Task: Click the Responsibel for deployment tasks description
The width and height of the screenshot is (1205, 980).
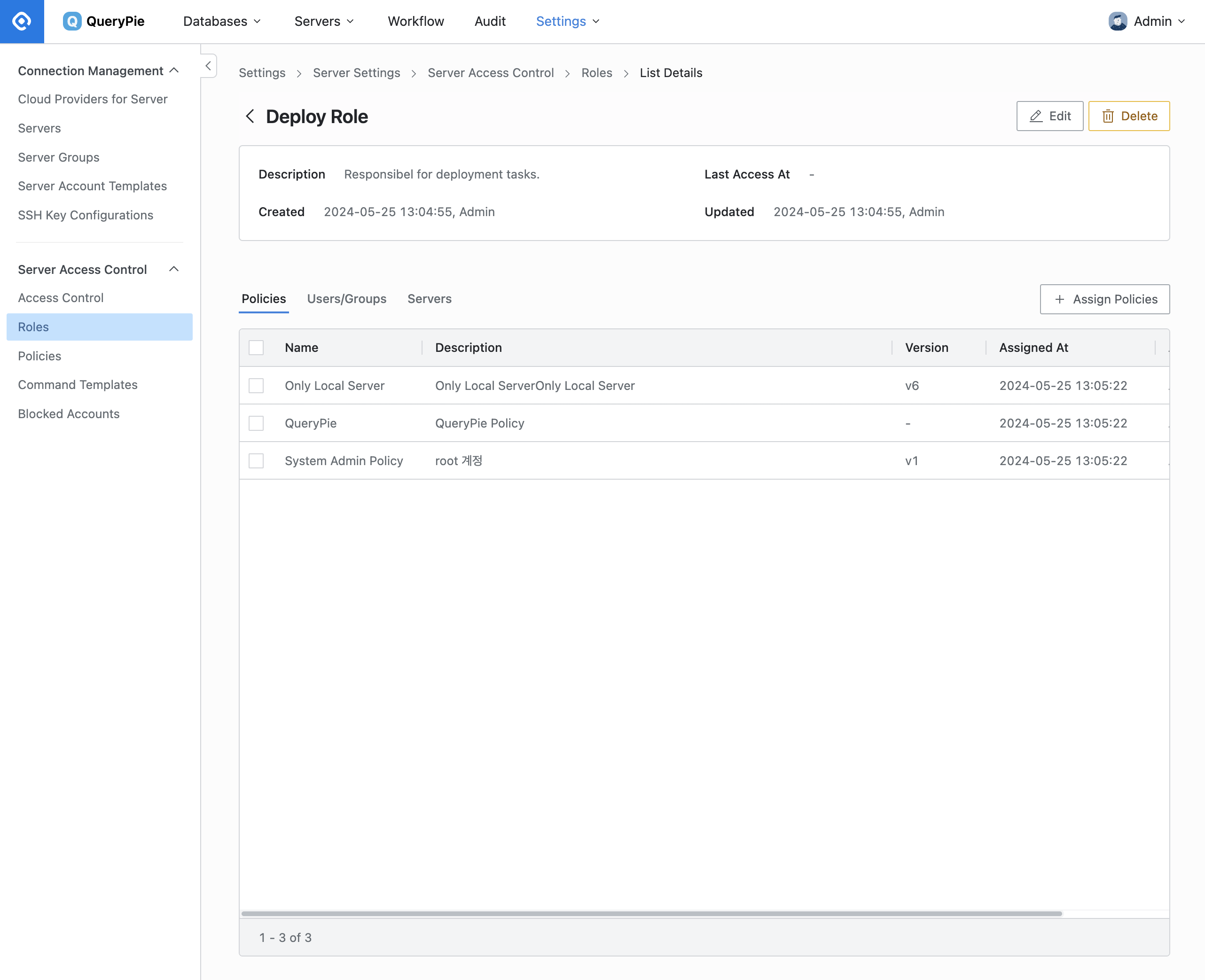Action: 442,174
